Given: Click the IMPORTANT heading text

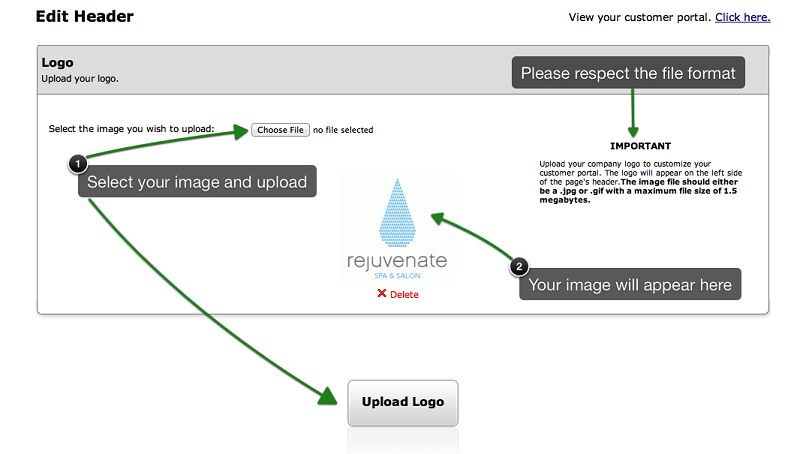Looking at the screenshot, I should coord(640,146).
